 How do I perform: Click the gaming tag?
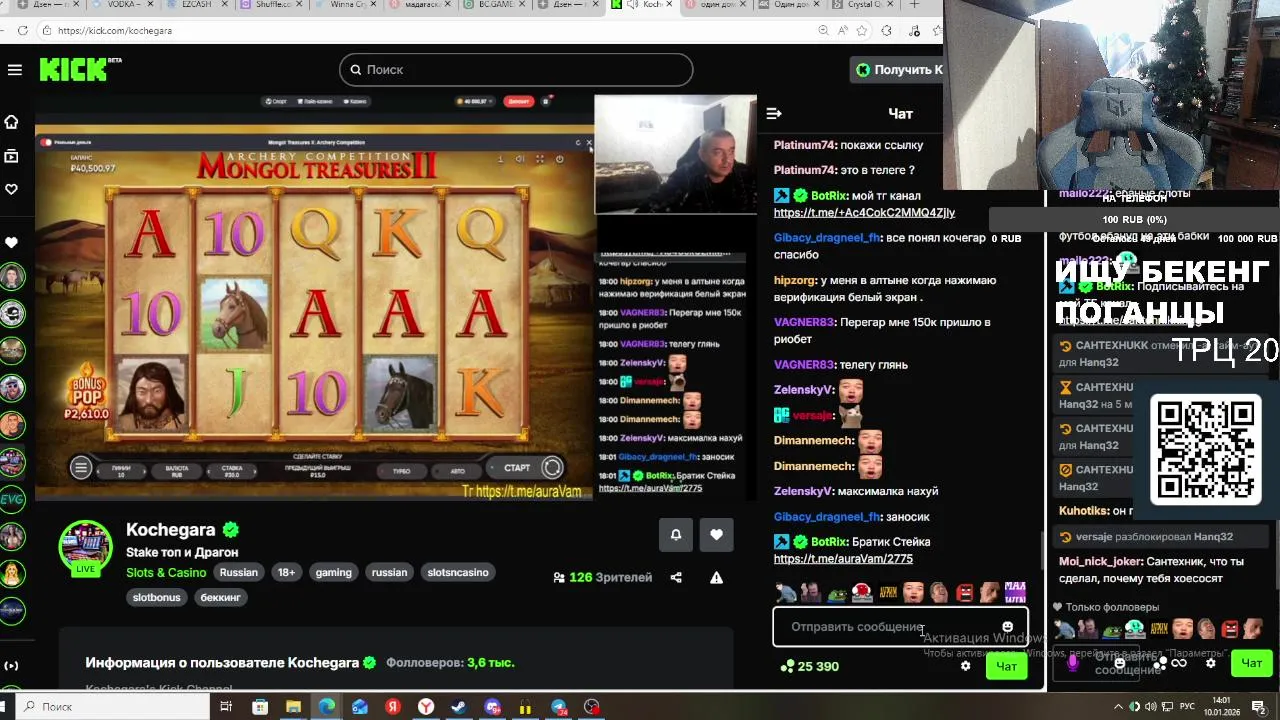pyautogui.click(x=334, y=573)
